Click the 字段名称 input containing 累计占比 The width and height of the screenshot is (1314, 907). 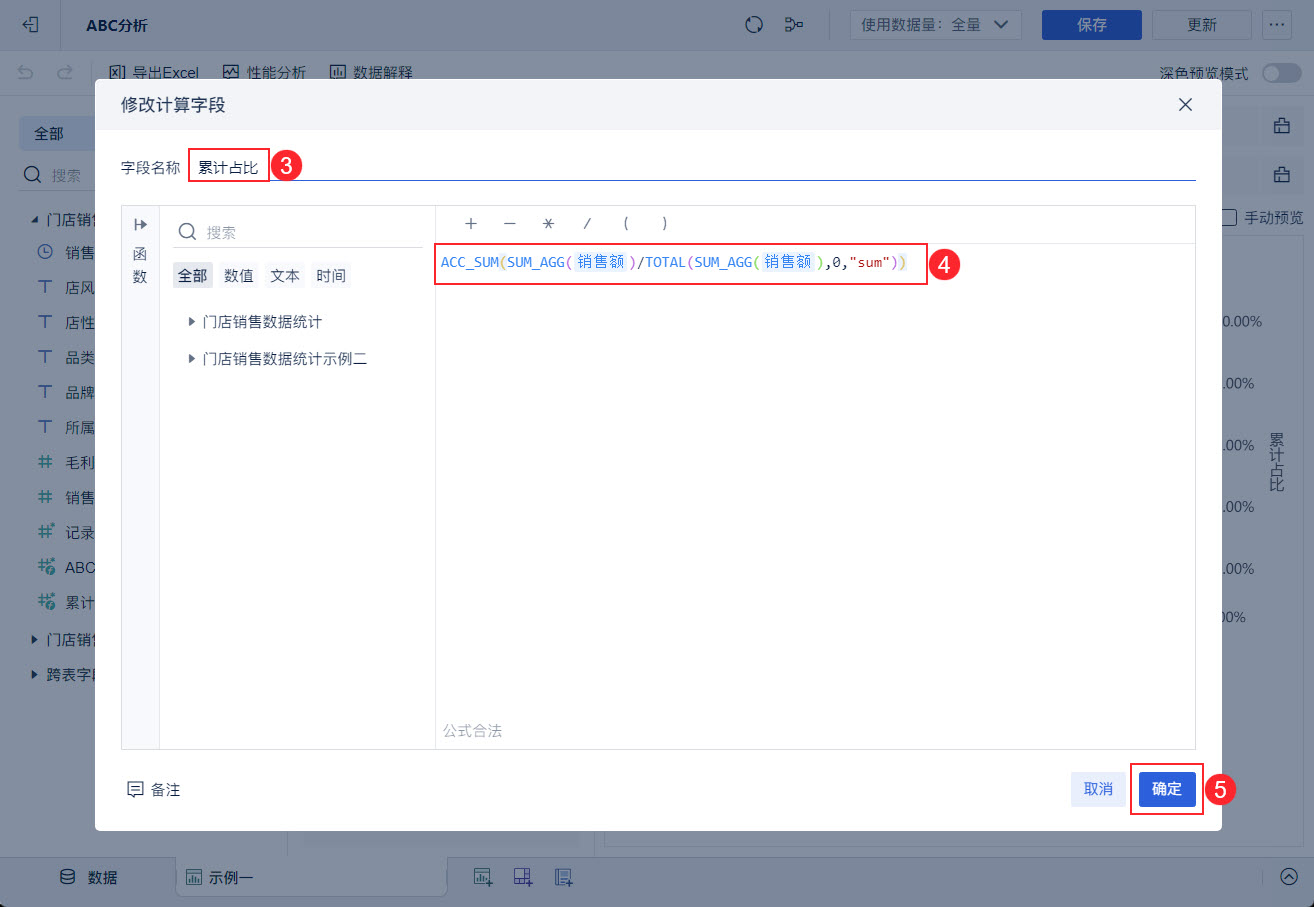click(692, 167)
